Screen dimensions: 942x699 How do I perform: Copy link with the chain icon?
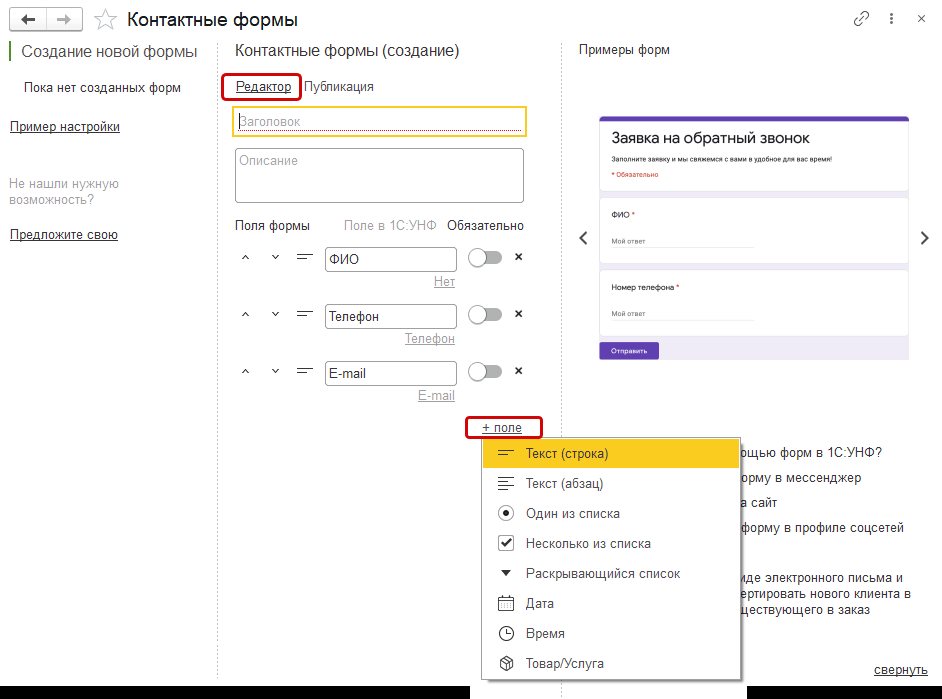point(861,19)
